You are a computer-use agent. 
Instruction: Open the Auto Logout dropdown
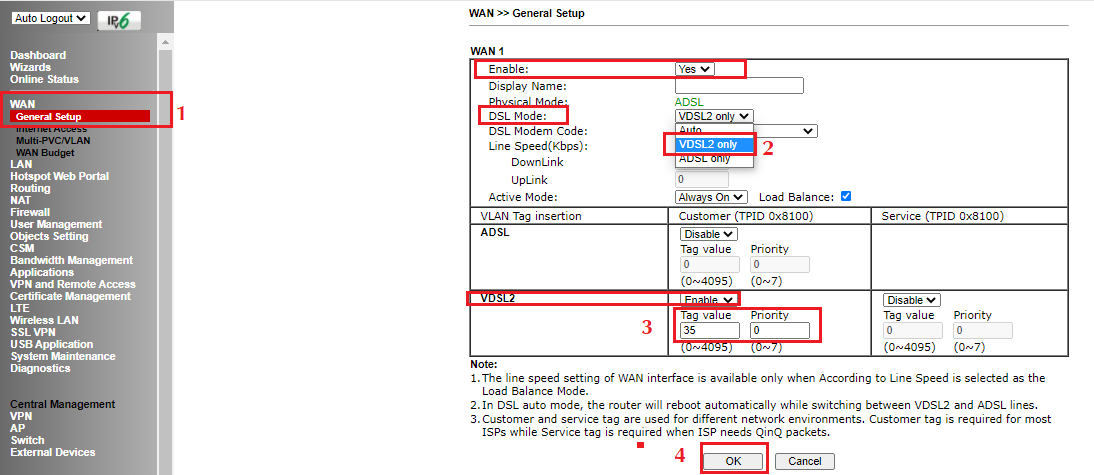point(52,19)
